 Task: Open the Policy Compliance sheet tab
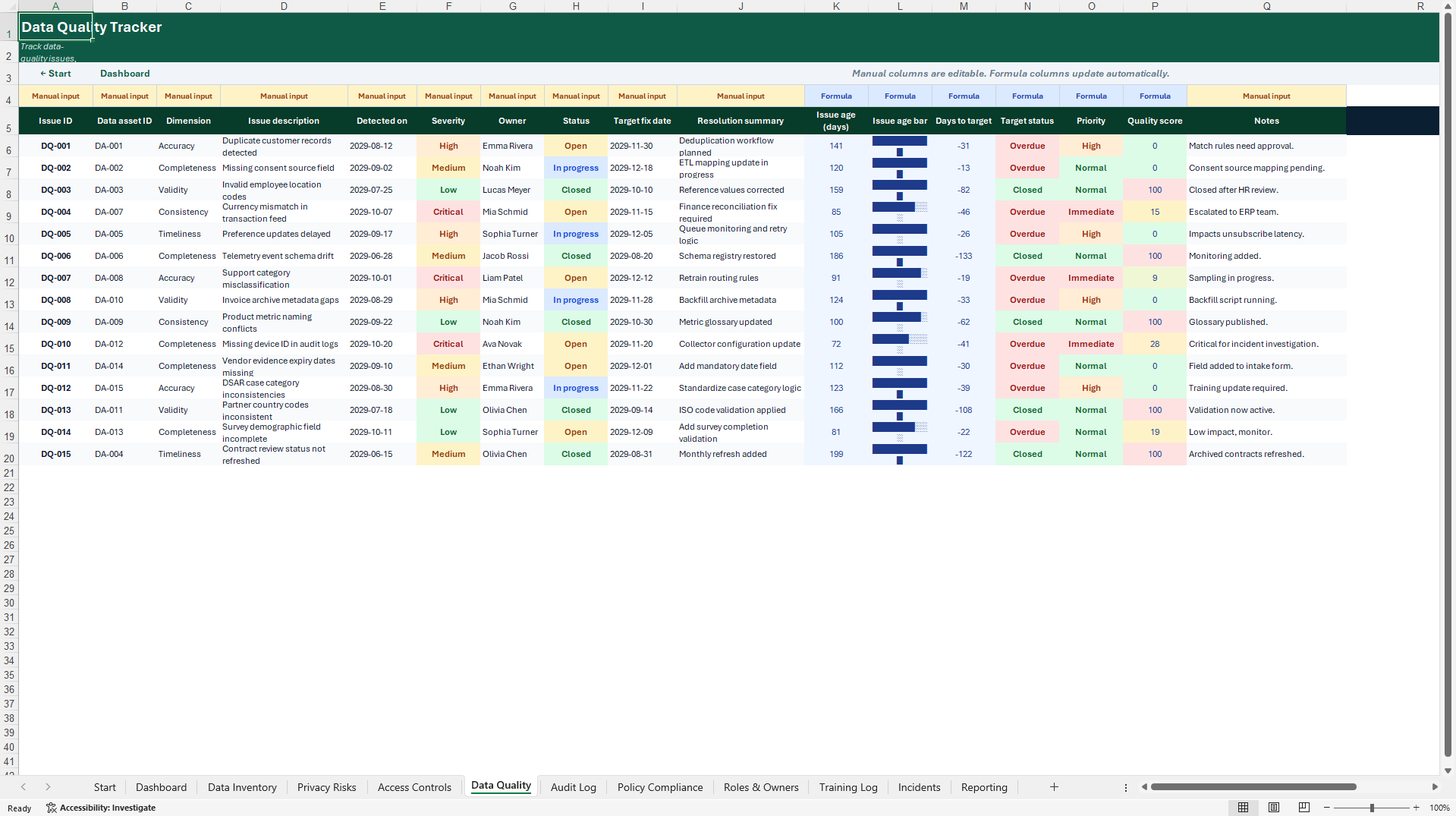(x=660, y=787)
